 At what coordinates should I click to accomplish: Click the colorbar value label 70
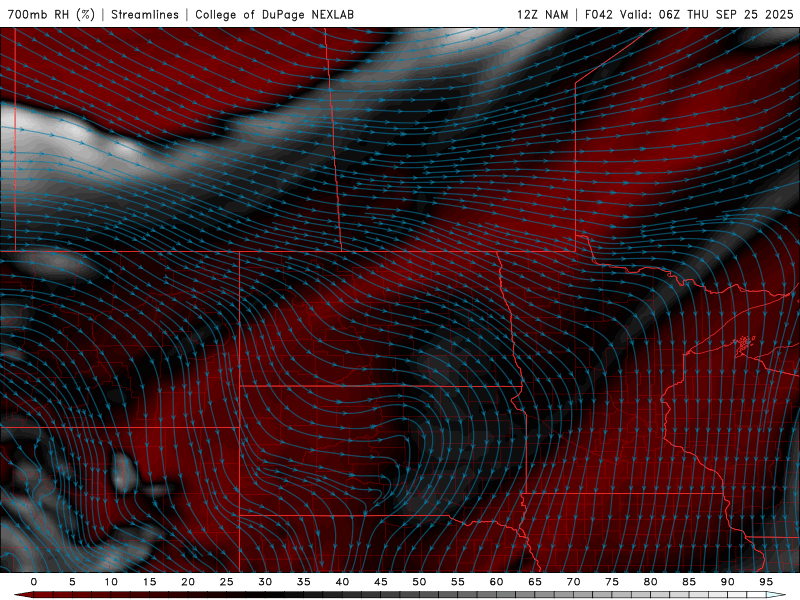[x=573, y=582]
